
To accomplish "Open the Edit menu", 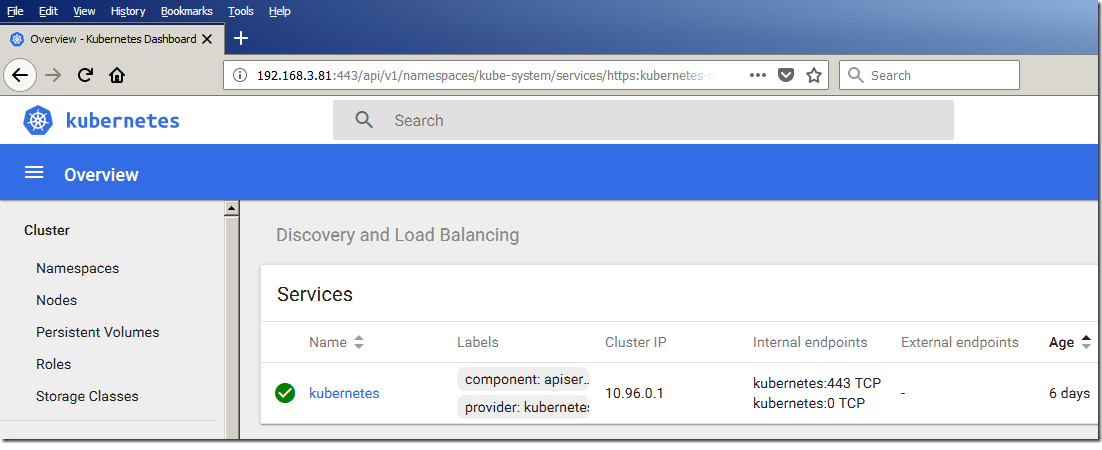I will tap(48, 11).
